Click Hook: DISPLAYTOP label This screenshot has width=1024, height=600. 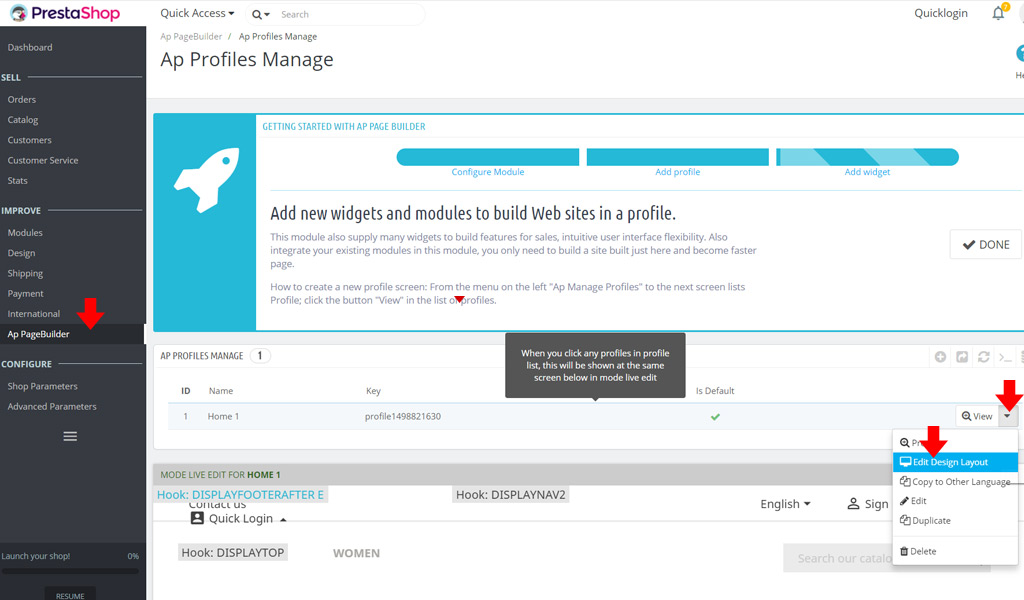[232, 552]
